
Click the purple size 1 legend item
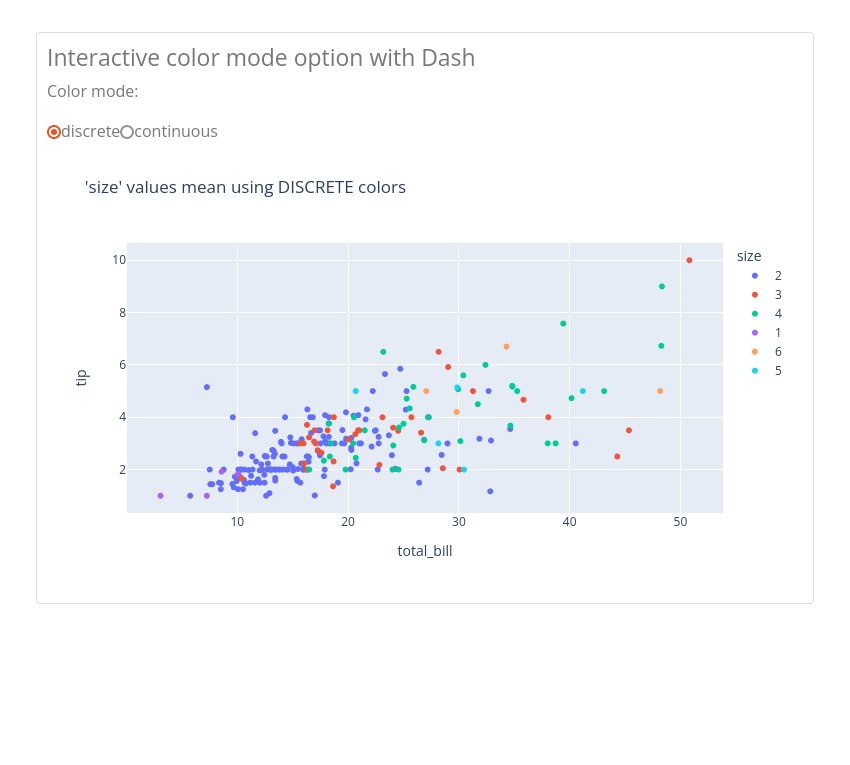(x=767, y=333)
